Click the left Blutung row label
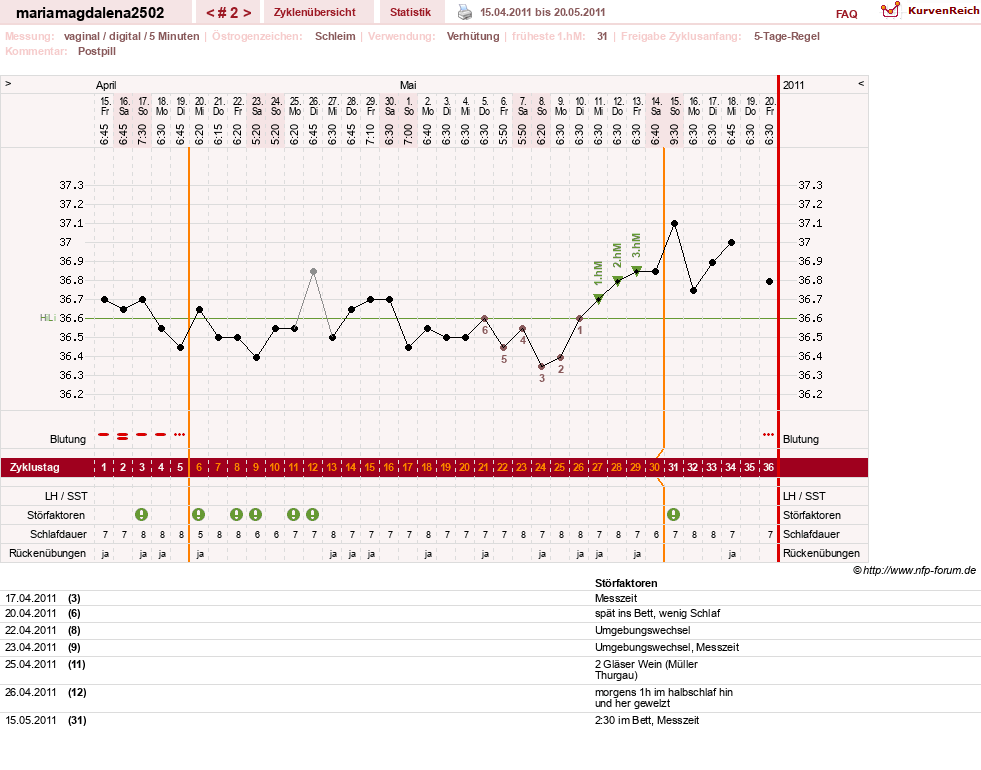Screen dimensions: 981x770 click(68, 439)
